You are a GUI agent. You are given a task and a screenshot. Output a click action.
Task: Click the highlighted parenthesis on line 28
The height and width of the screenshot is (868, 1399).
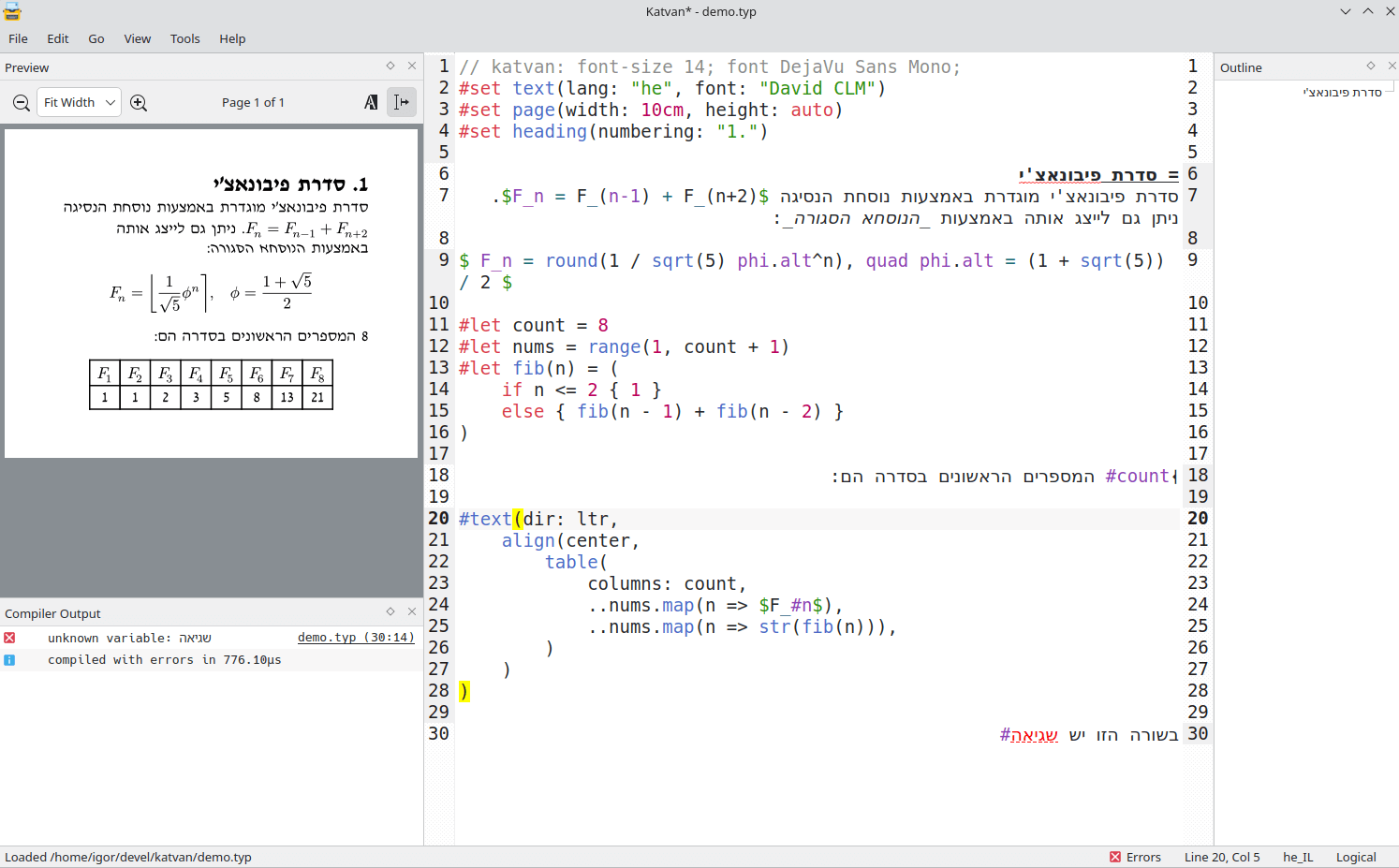464,691
